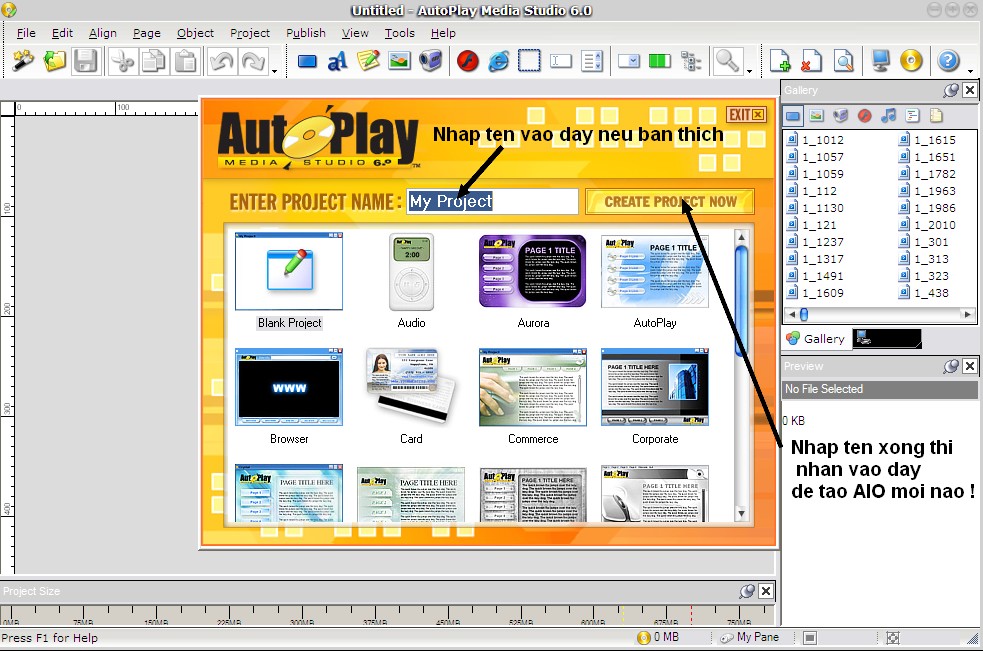Viewport: 983px width, 651px height.
Task: Show Gallery buttons category icon
Action: [x=792, y=115]
